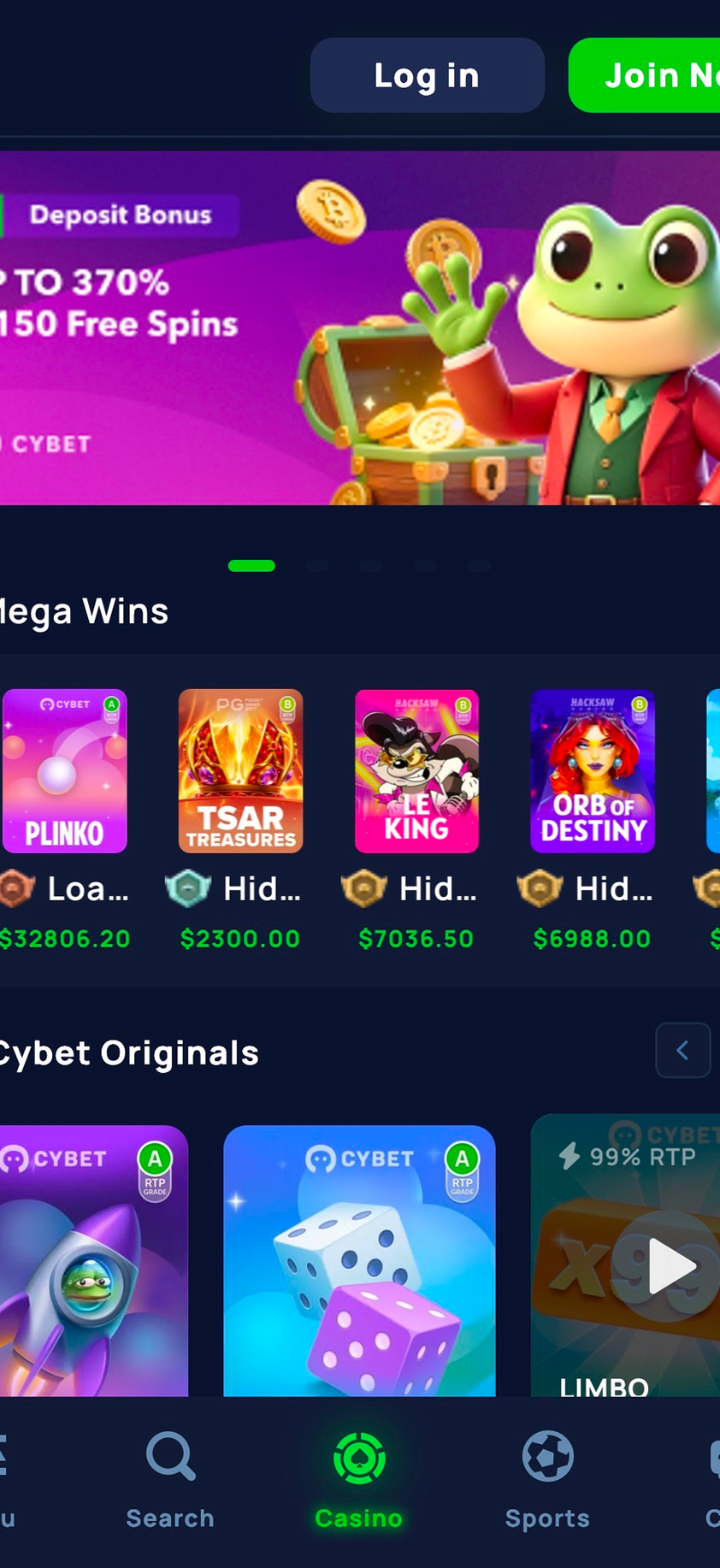Select the last banner carousel dot
The height and width of the screenshot is (1568, 720).
(479, 566)
